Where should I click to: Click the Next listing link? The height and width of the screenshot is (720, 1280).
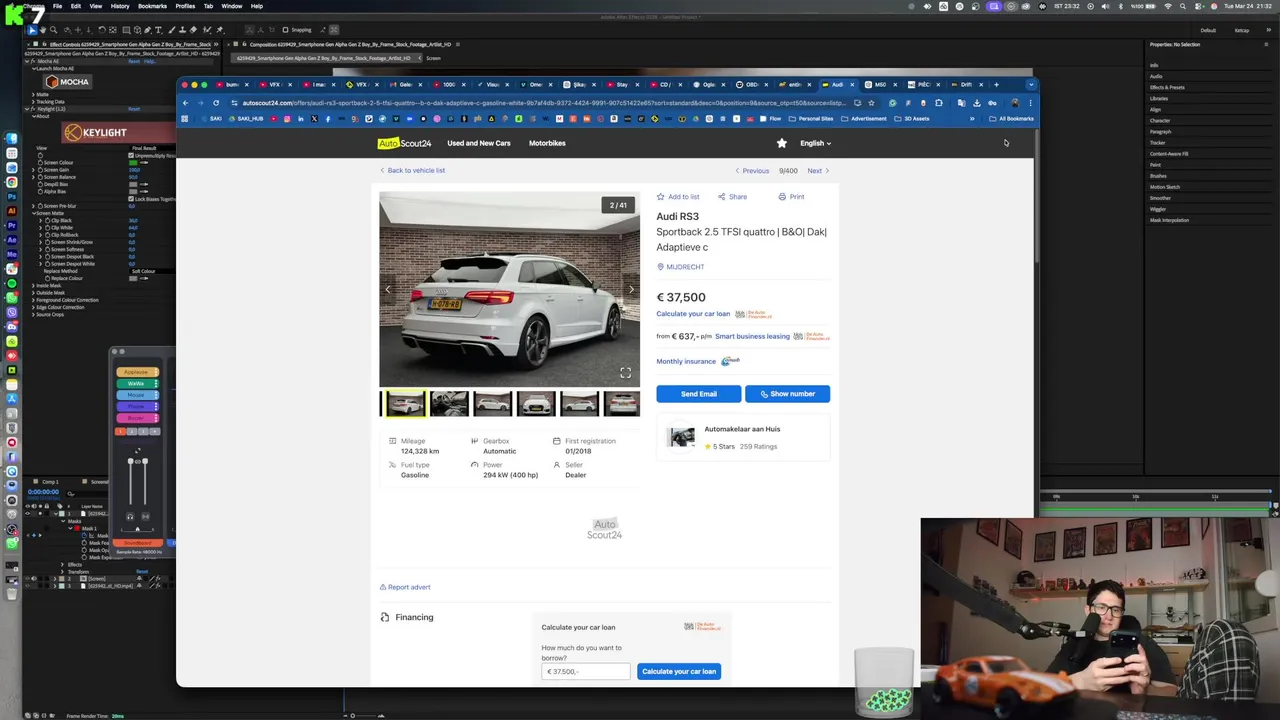[x=818, y=171]
